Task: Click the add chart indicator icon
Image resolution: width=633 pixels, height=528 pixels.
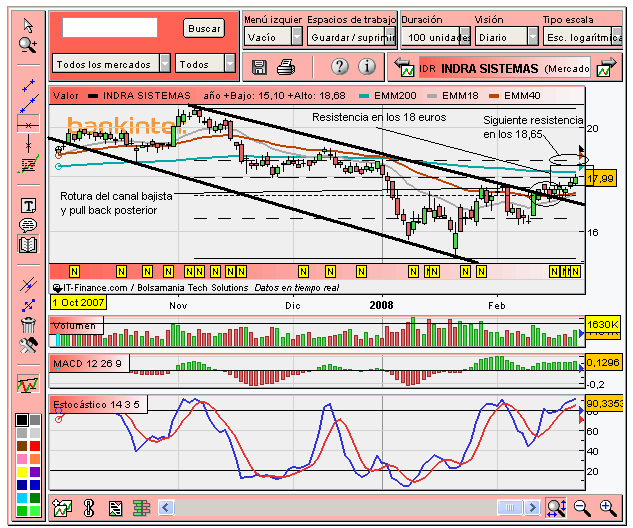Action: click(x=62, y=507)
